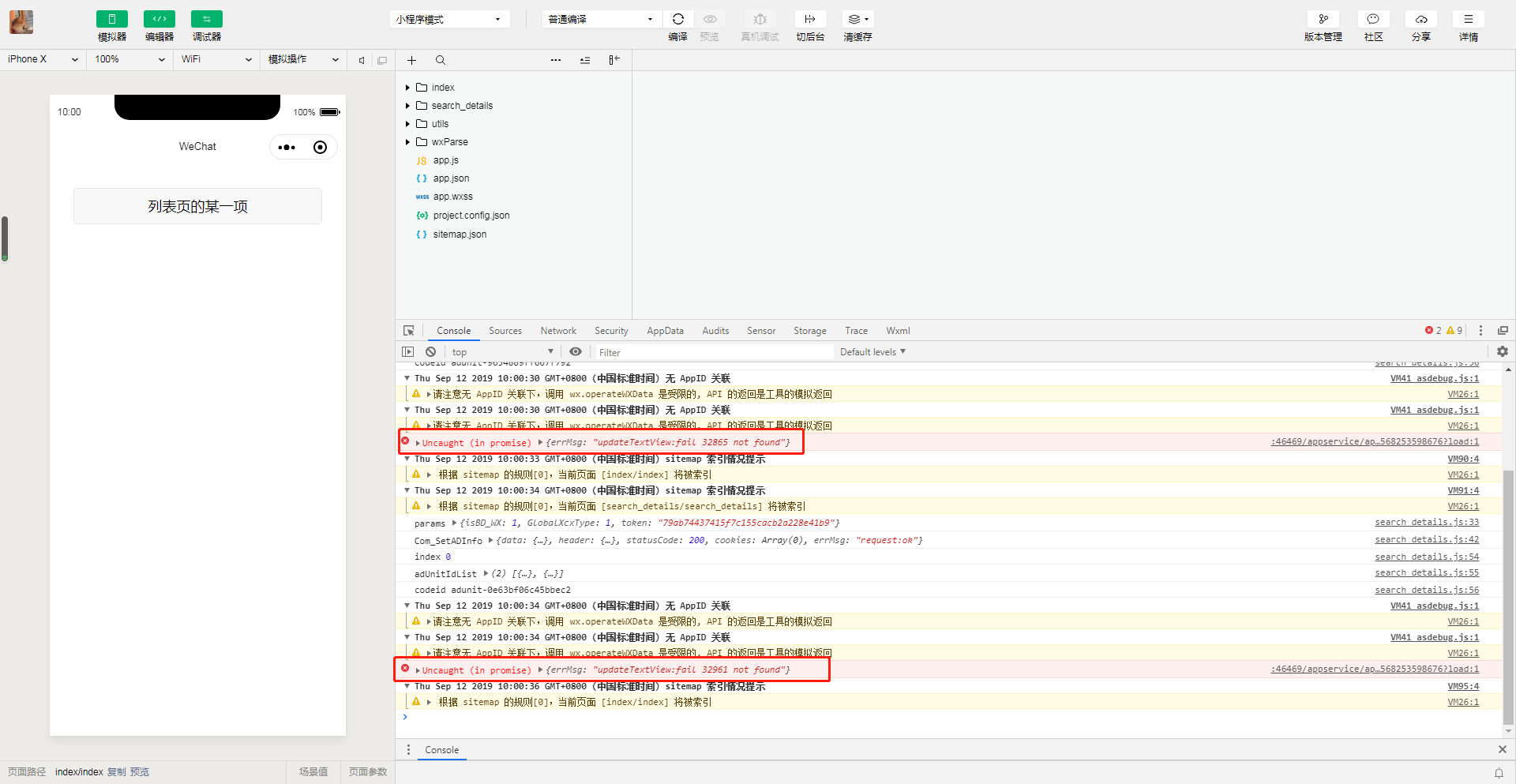Open the 模拟操作 dropdown

(304, 59)
